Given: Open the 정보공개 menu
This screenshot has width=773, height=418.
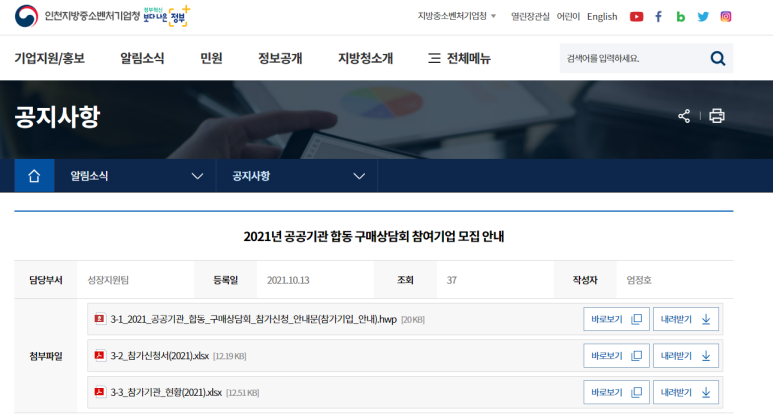Looking at the screenshot, I should point(280,59).
